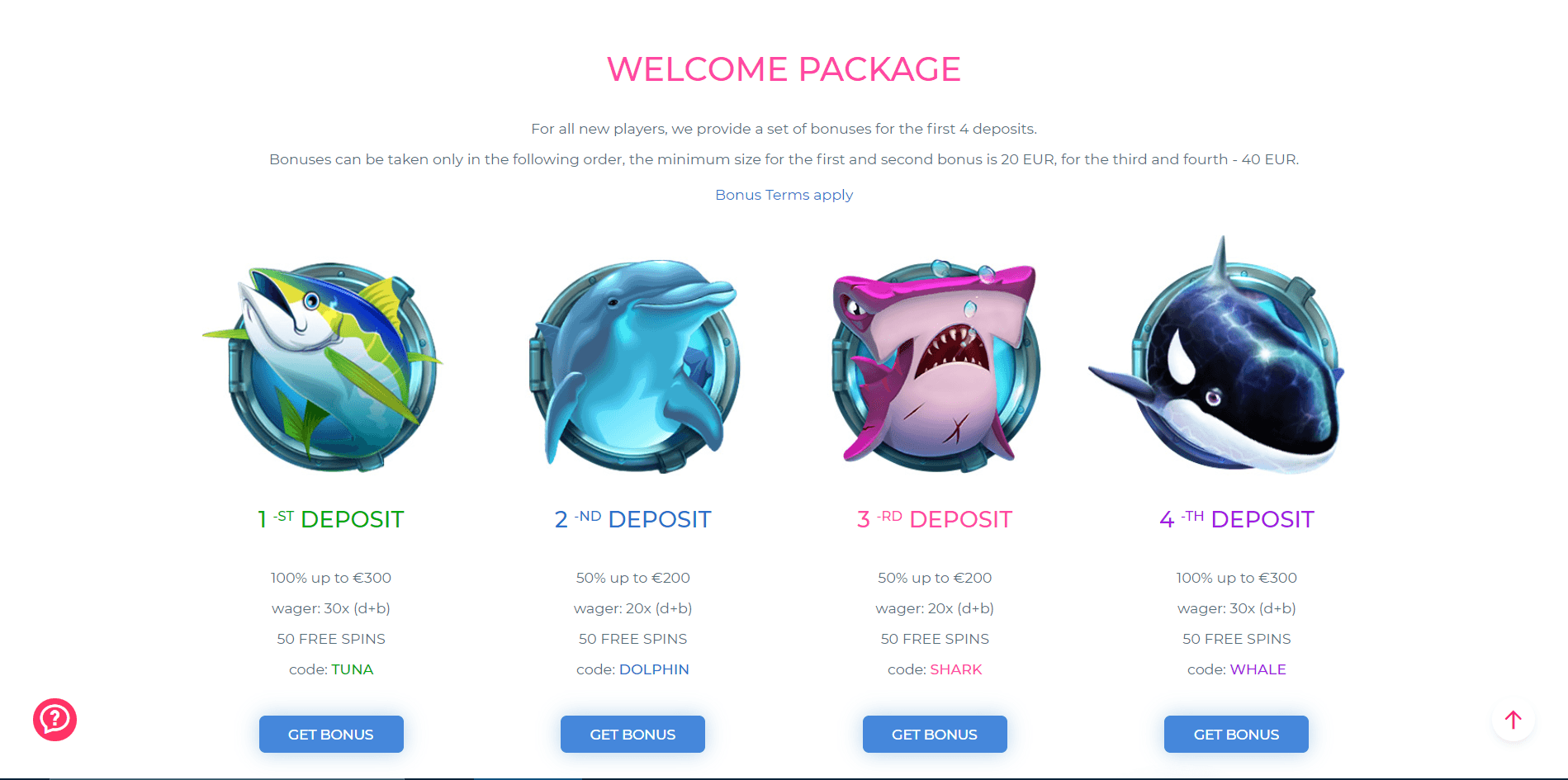This screenshot has width=1568, height=780.
Task: Get bonus for 2nd deposit
Action: coord(632,734)
